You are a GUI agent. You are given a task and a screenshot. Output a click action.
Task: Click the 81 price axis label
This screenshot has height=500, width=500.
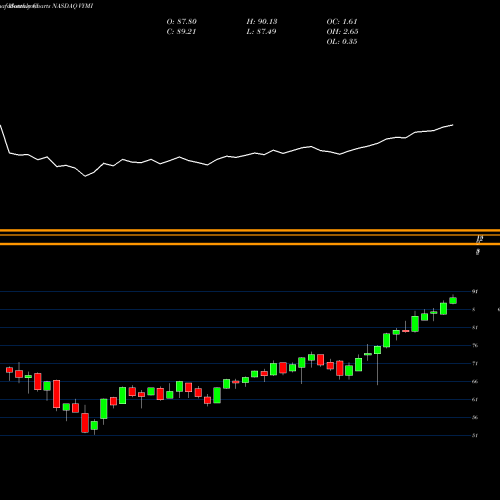[475, 328]
